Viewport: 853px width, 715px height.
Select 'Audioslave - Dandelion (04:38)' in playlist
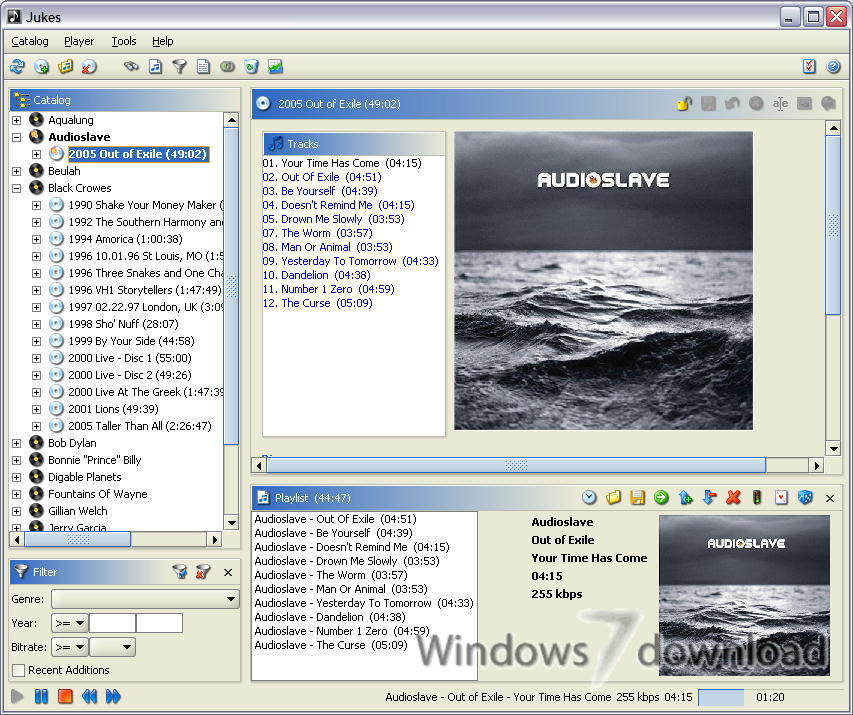(330, 617)
